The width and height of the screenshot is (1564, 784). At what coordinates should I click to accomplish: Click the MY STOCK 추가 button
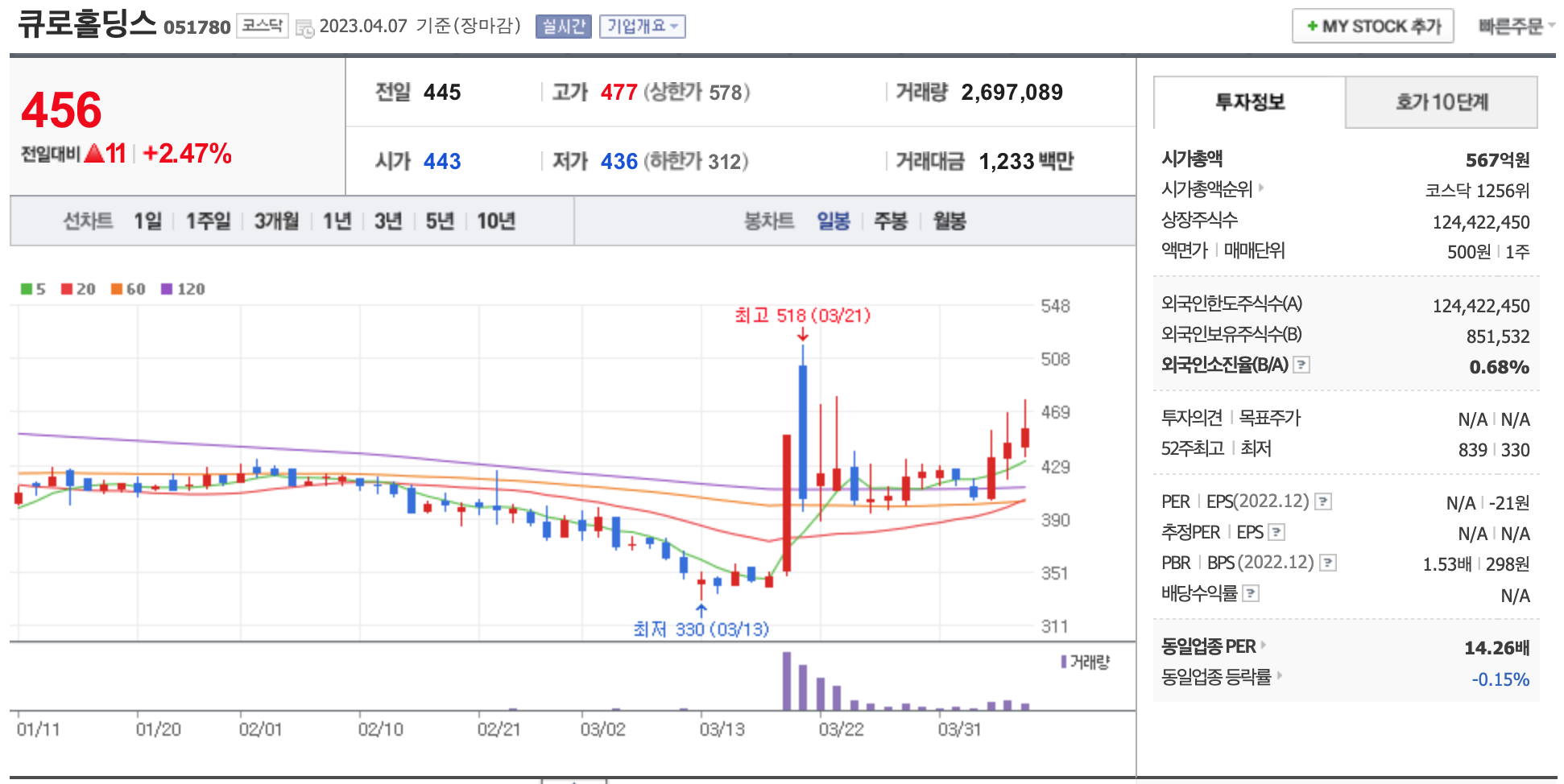pos(1372,27)
